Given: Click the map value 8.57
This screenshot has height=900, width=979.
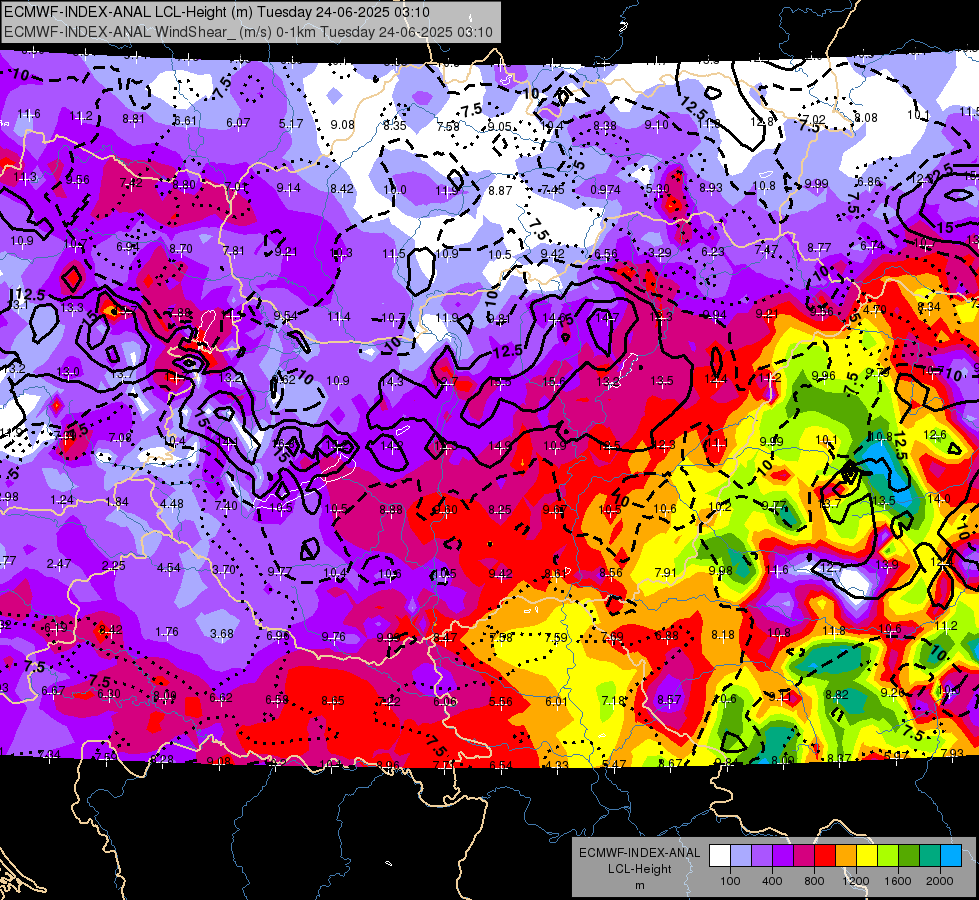Looking at the screenshot, I should tap(669, 700).
